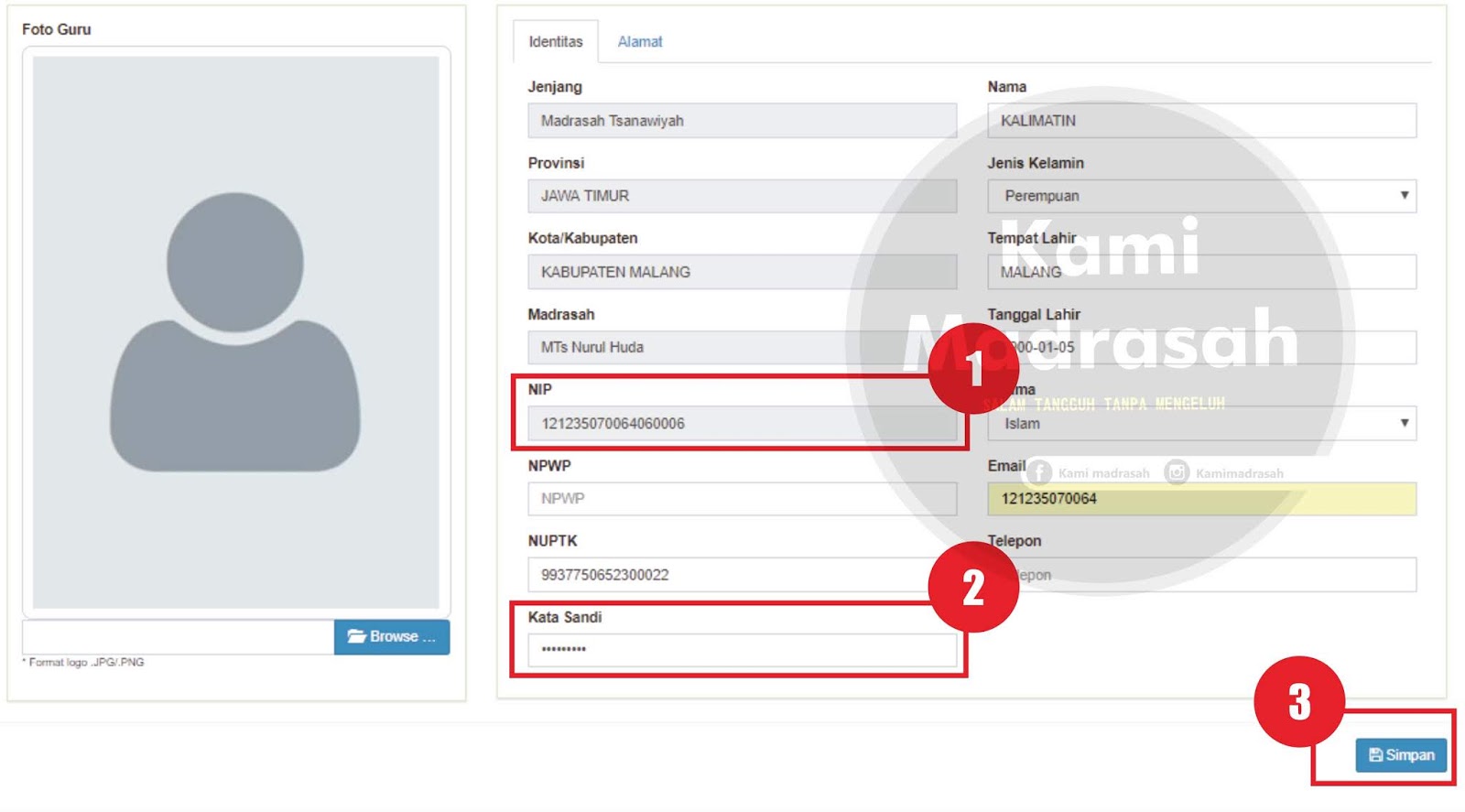The width and height of the screenshot is (1465, 812).
Task: Click the Kata Sandi password field
Action: [x=743, y=650]
